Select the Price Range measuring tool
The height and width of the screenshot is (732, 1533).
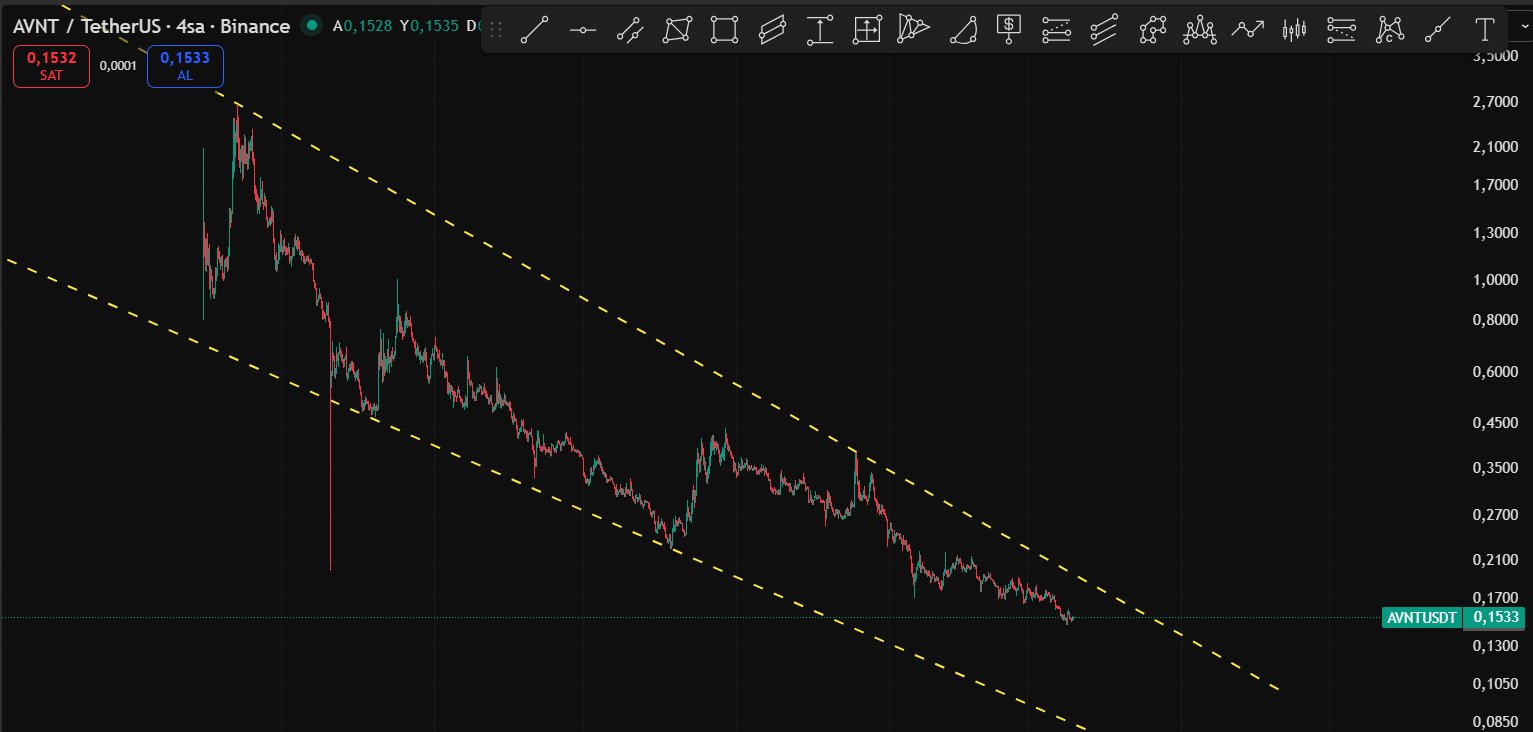coord(820,30)
